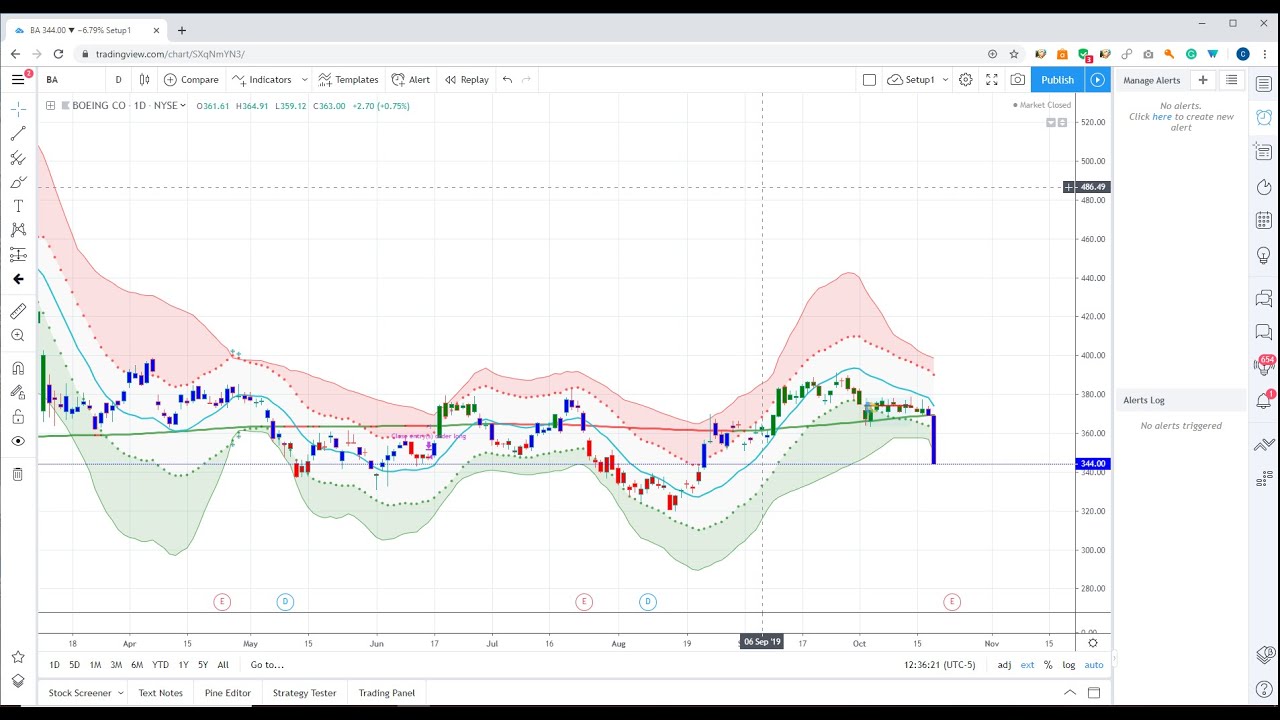This screenshot has width=1280, height=720.
Task: Open the main hamburger menu
Action: (18, 79)
